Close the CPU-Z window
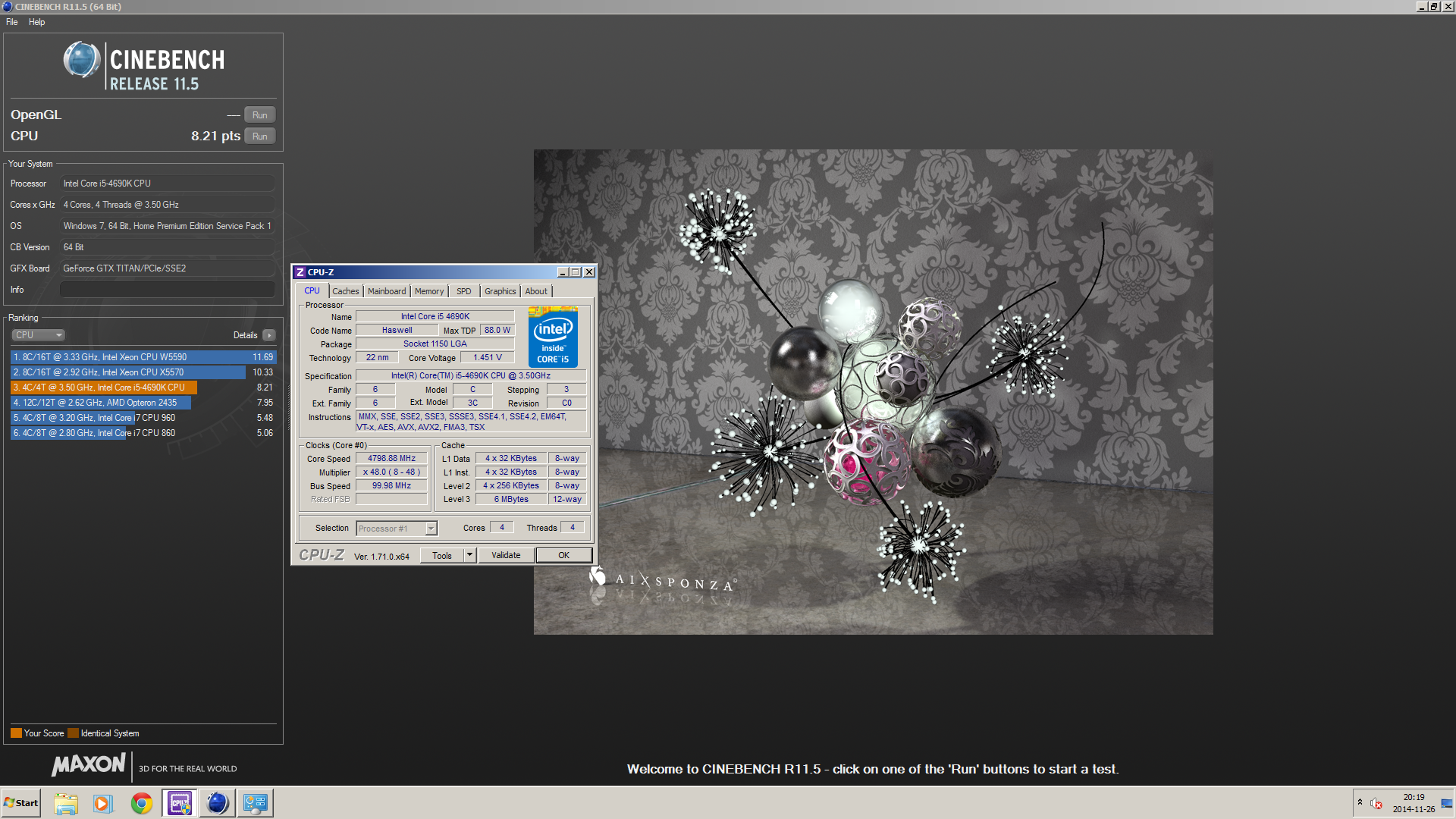The image size is (1456, 819). [x=589, y=272]
